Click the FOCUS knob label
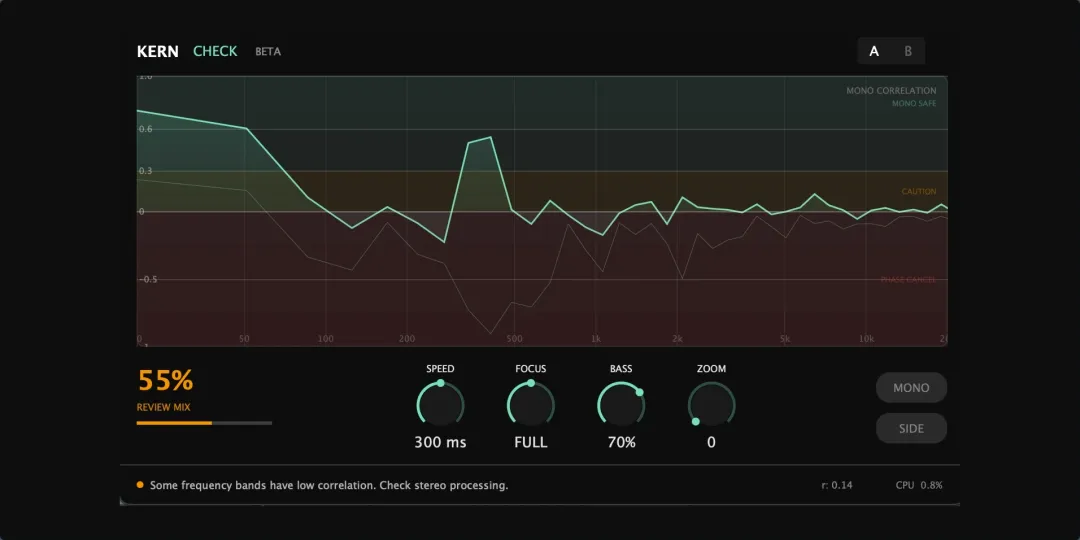The height and width of the screenshot is (540, 1080). [x=530, y=368]
